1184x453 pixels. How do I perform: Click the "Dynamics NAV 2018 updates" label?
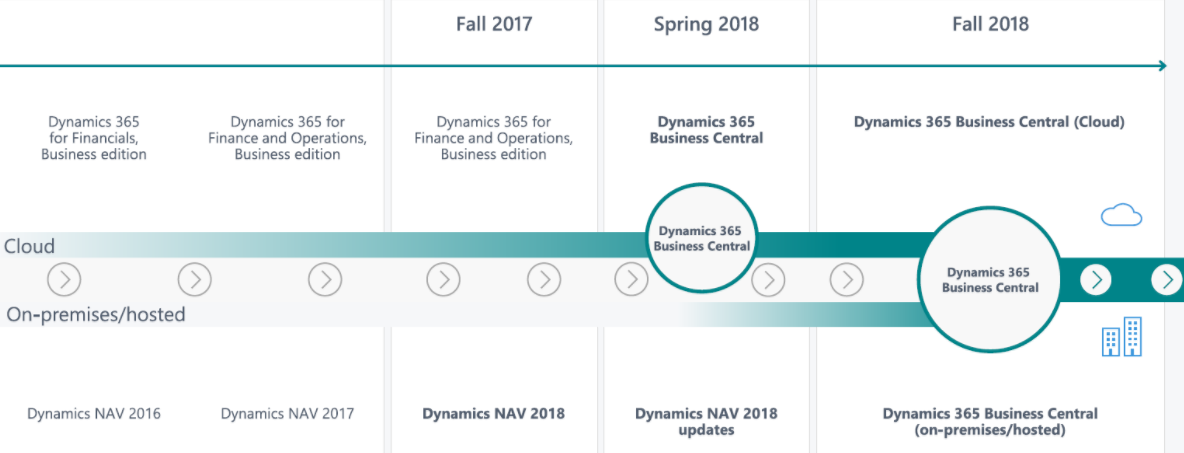coord(706,422)
